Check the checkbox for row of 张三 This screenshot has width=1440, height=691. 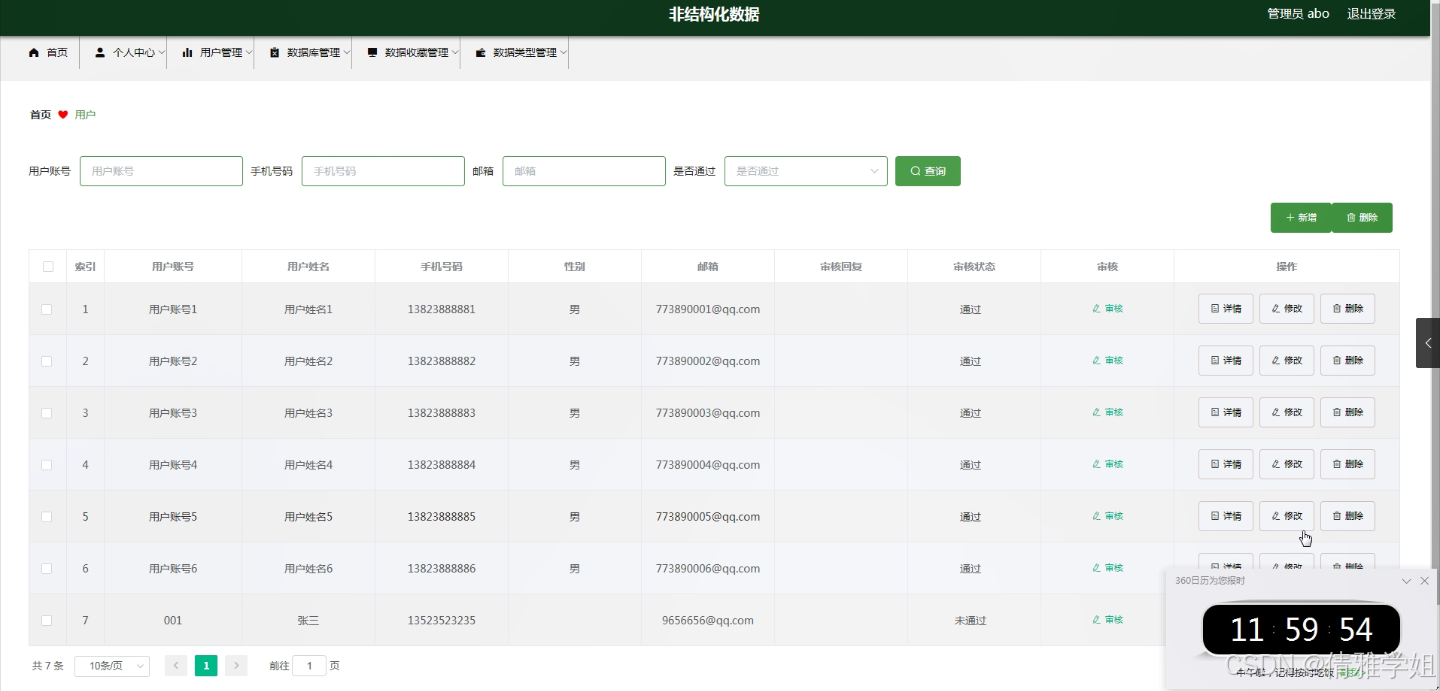(x=46, y=619)
